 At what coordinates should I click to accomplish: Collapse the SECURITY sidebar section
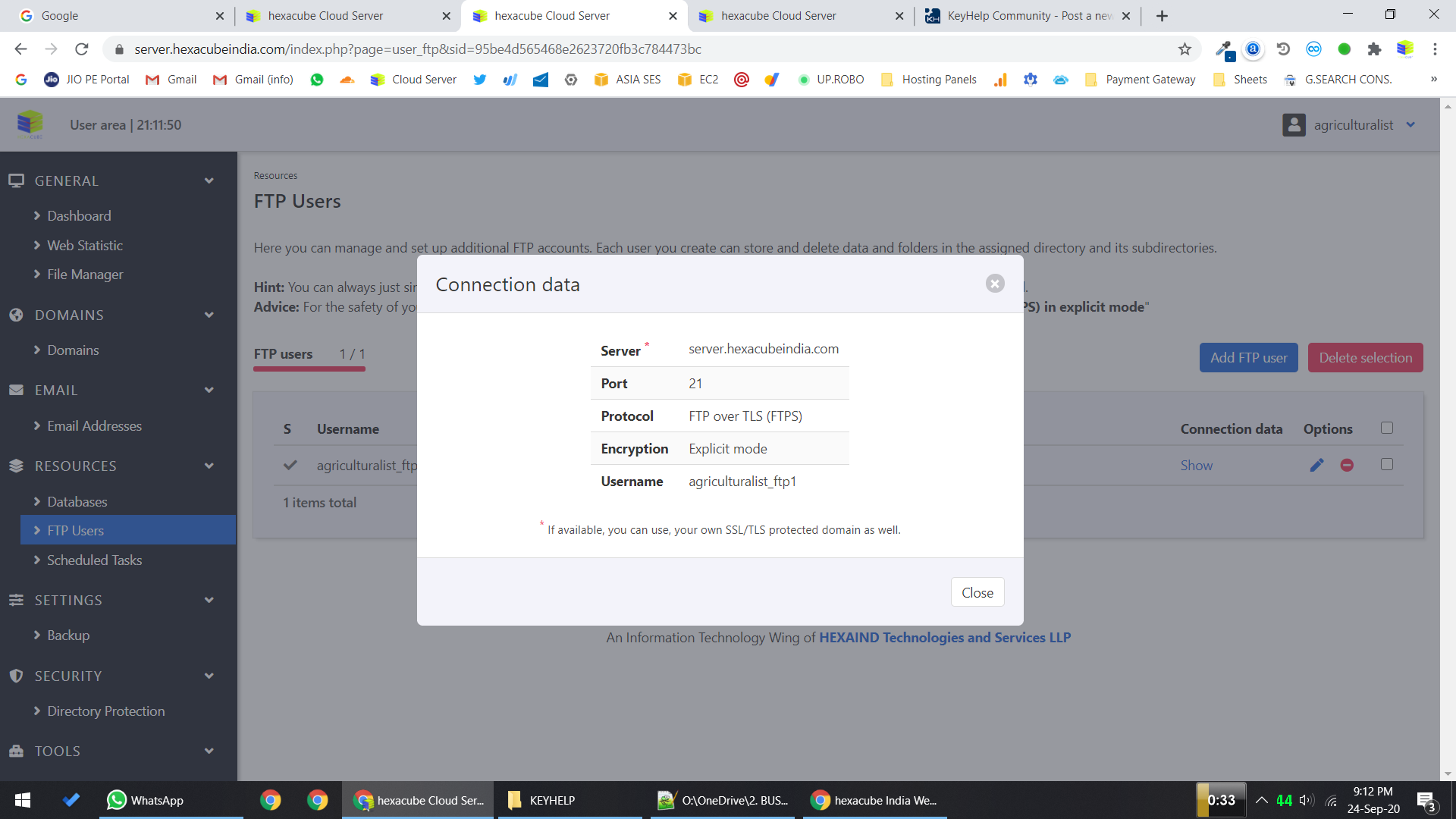tap(209, 676)
